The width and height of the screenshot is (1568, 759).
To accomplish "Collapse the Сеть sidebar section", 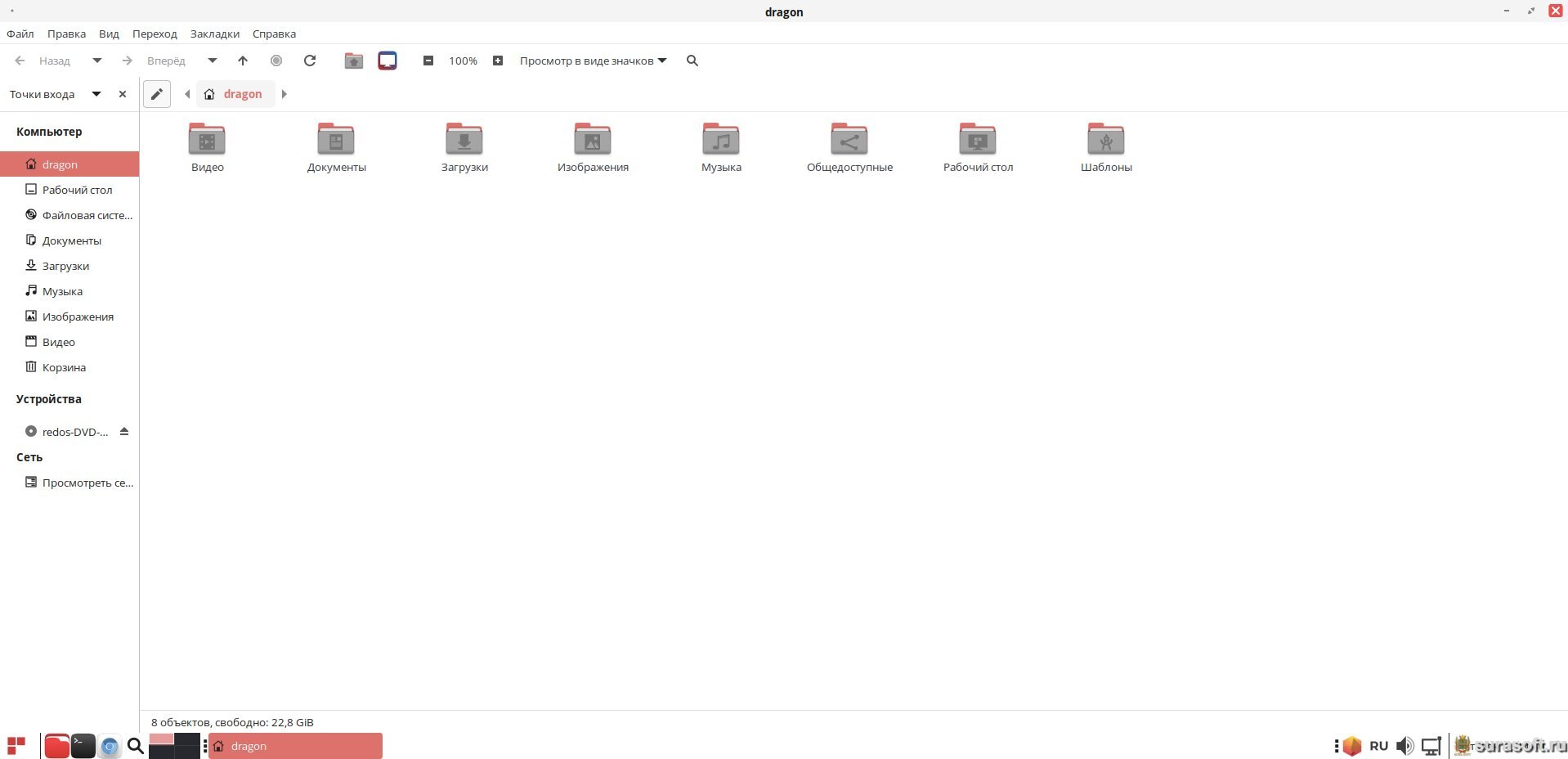I will click(x=29, y=457).
